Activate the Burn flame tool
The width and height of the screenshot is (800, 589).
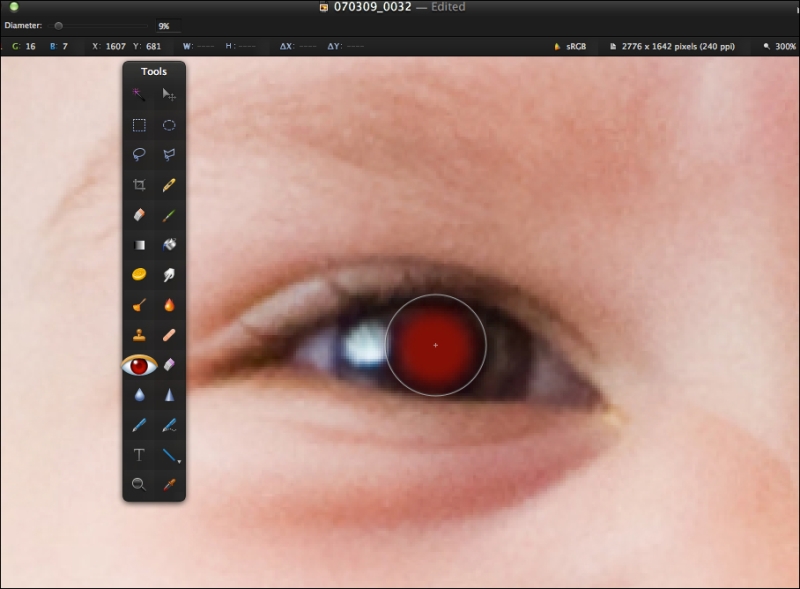click(x=169, y=305)
